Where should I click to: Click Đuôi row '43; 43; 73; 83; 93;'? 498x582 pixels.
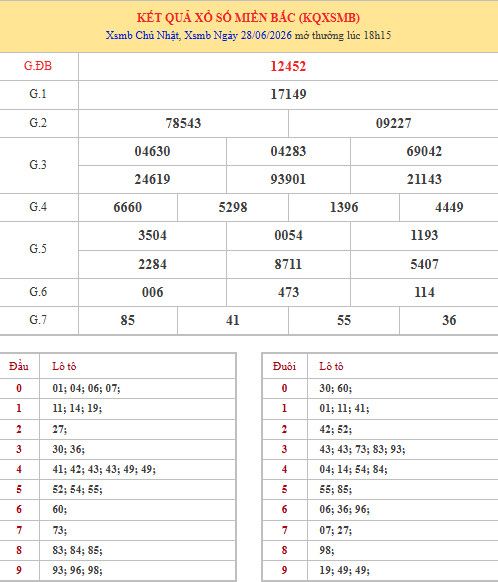pos(362,449)
